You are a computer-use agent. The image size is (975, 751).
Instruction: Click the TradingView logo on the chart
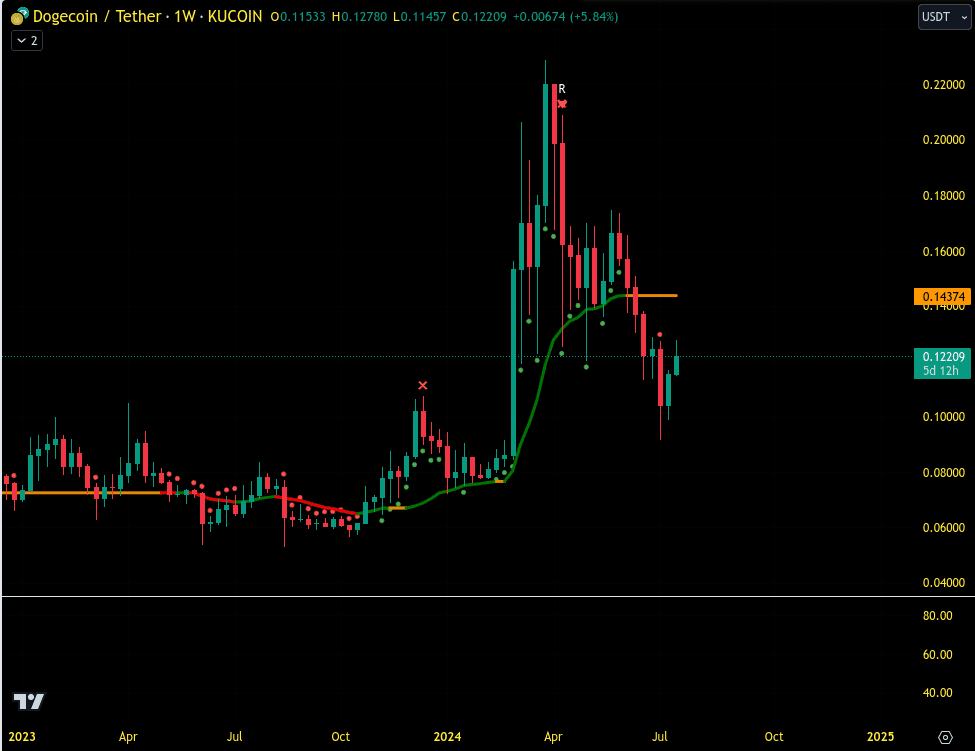click(29, 701)
